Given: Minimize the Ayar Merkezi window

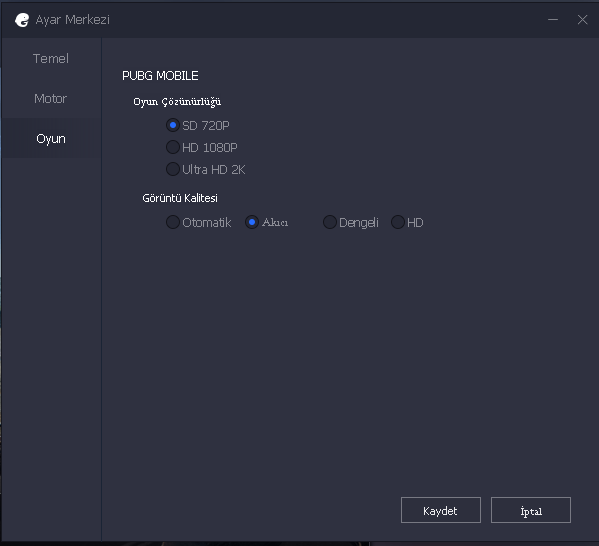Looking at the screenshot, I should 553,19.
